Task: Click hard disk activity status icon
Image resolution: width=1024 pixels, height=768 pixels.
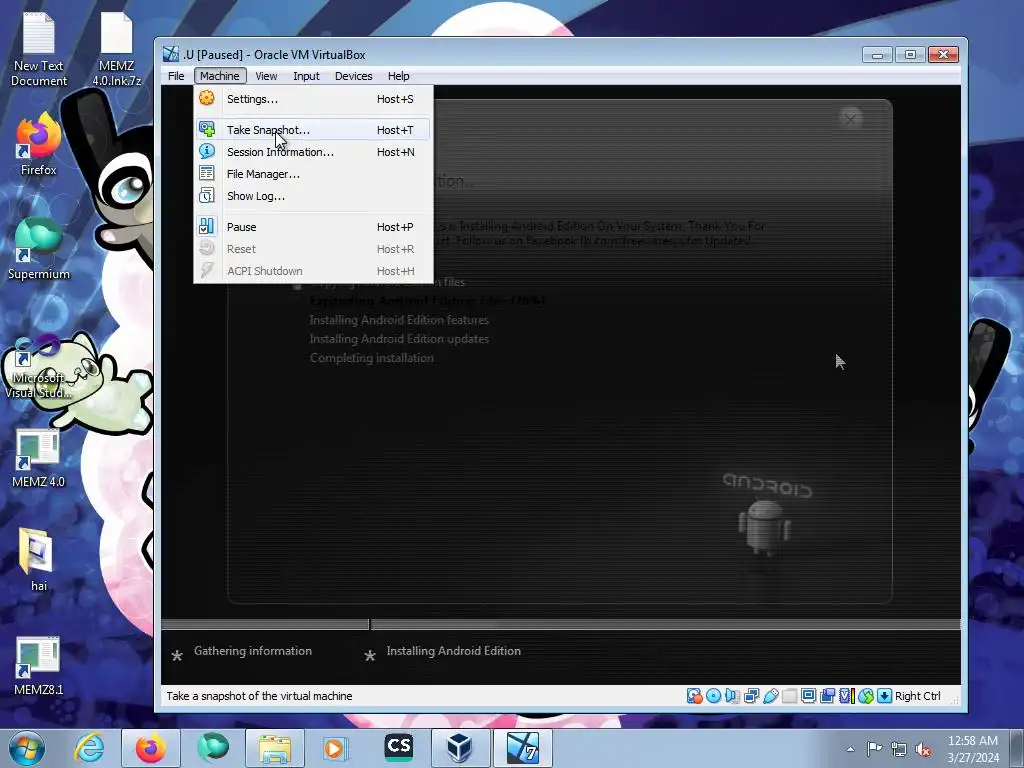Action: tap(695, 696)
